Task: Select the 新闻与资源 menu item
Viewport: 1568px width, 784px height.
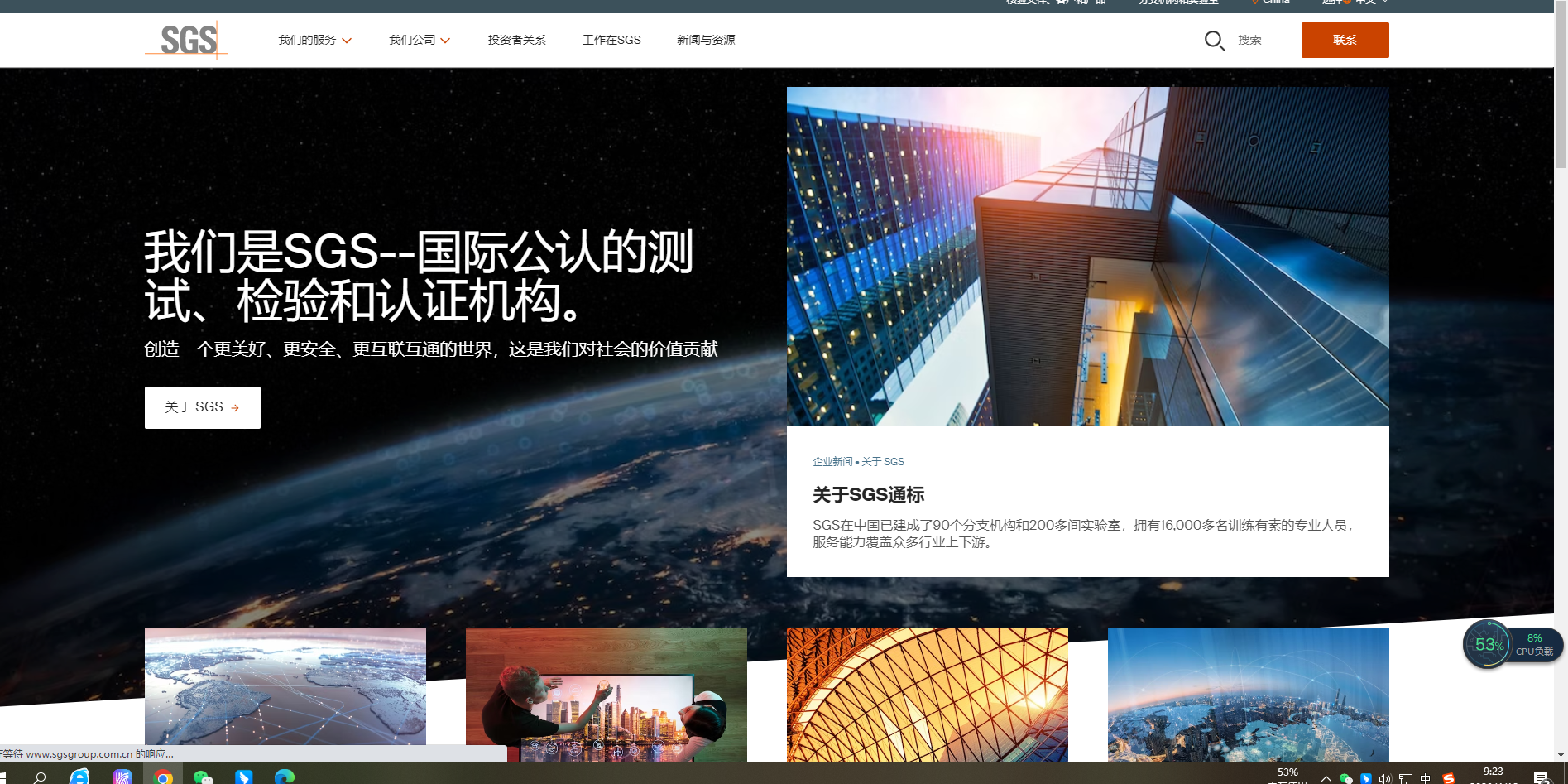Action: (706, 40)
